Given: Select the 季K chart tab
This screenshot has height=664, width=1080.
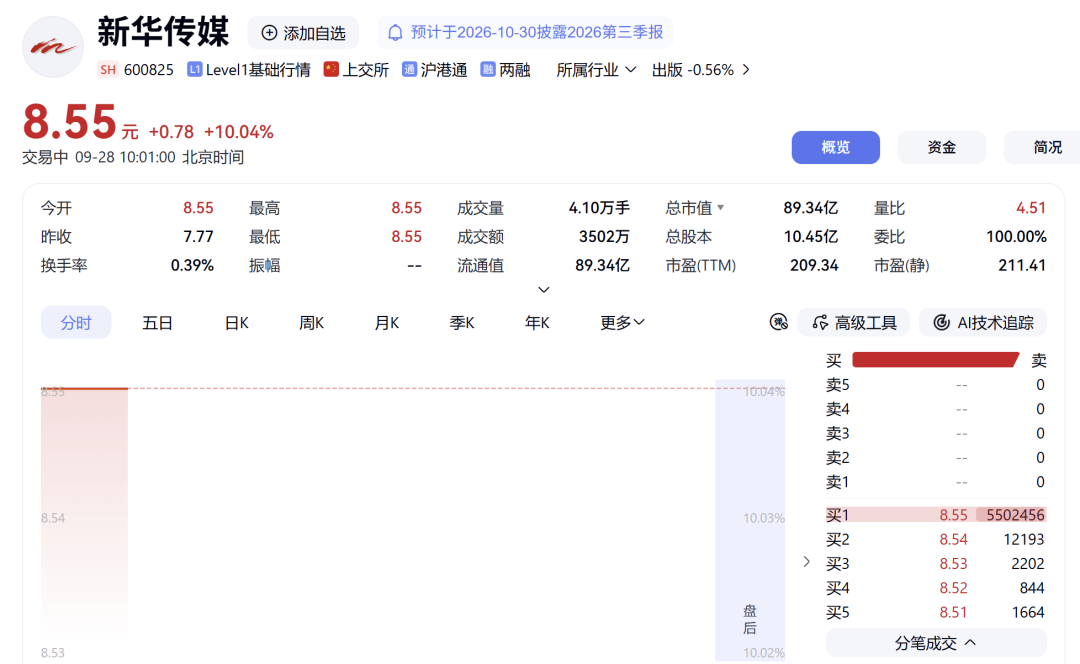Looking at the screenshot, I should coord(461,322).
